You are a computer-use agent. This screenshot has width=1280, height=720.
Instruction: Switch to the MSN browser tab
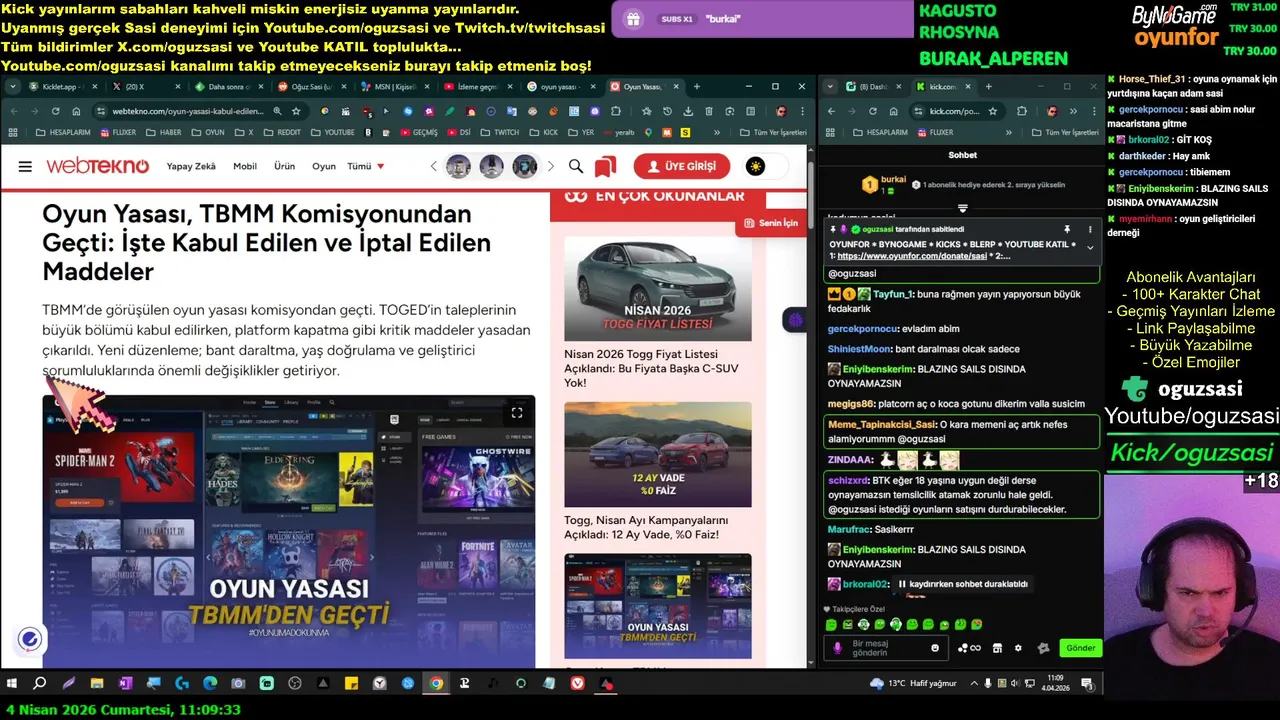tap(397, 87)
